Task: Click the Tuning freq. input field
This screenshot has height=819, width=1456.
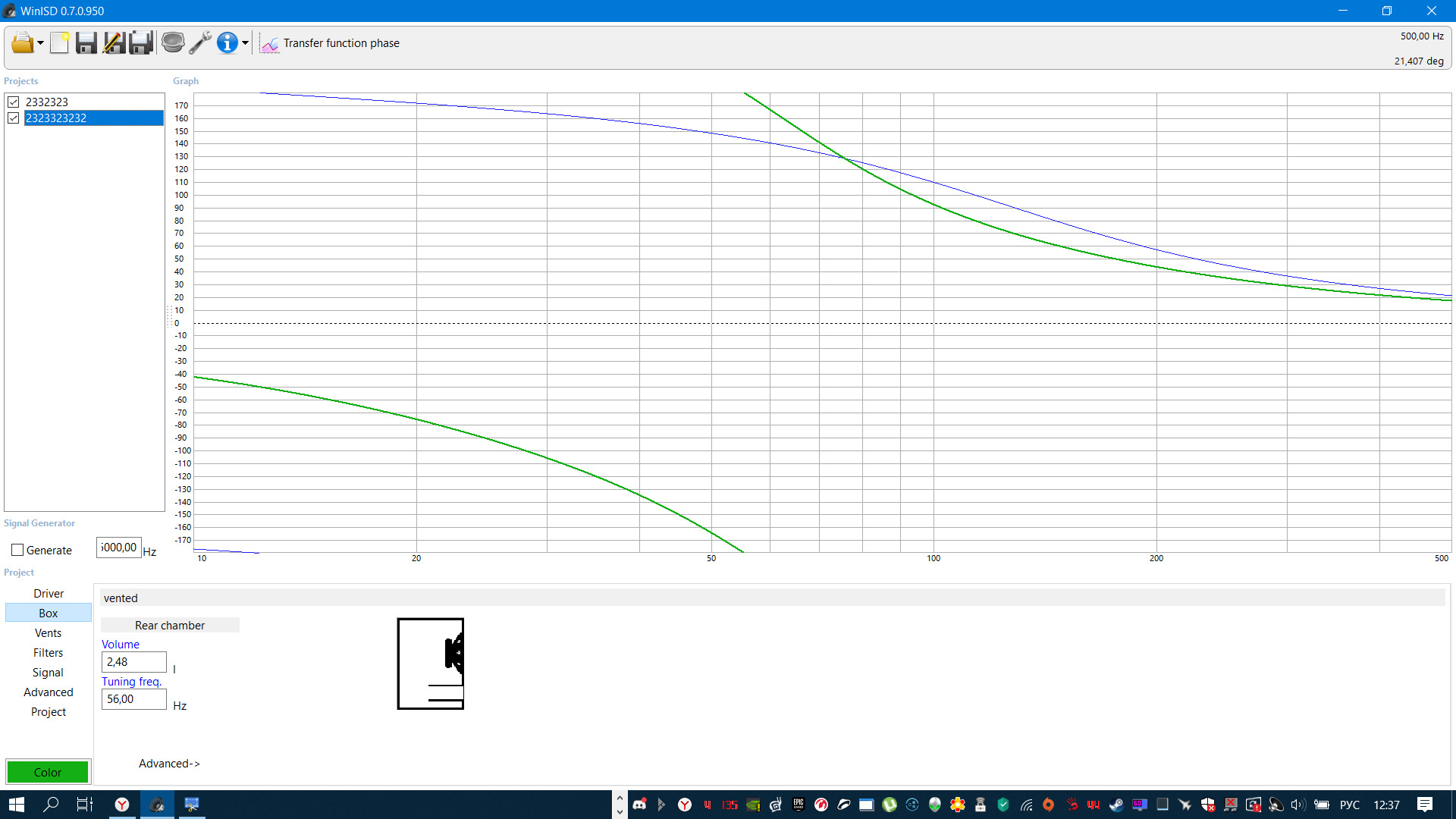Action: click(x=134, y=699)
